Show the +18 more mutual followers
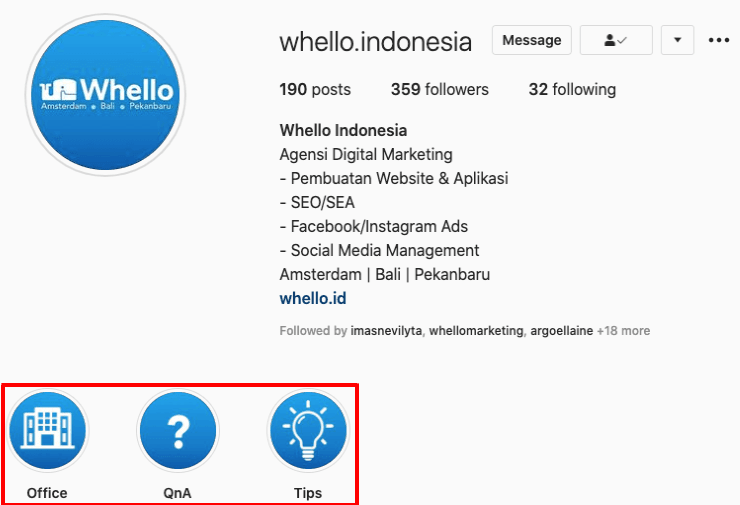The image size is (740, 505). coord(623,330)
